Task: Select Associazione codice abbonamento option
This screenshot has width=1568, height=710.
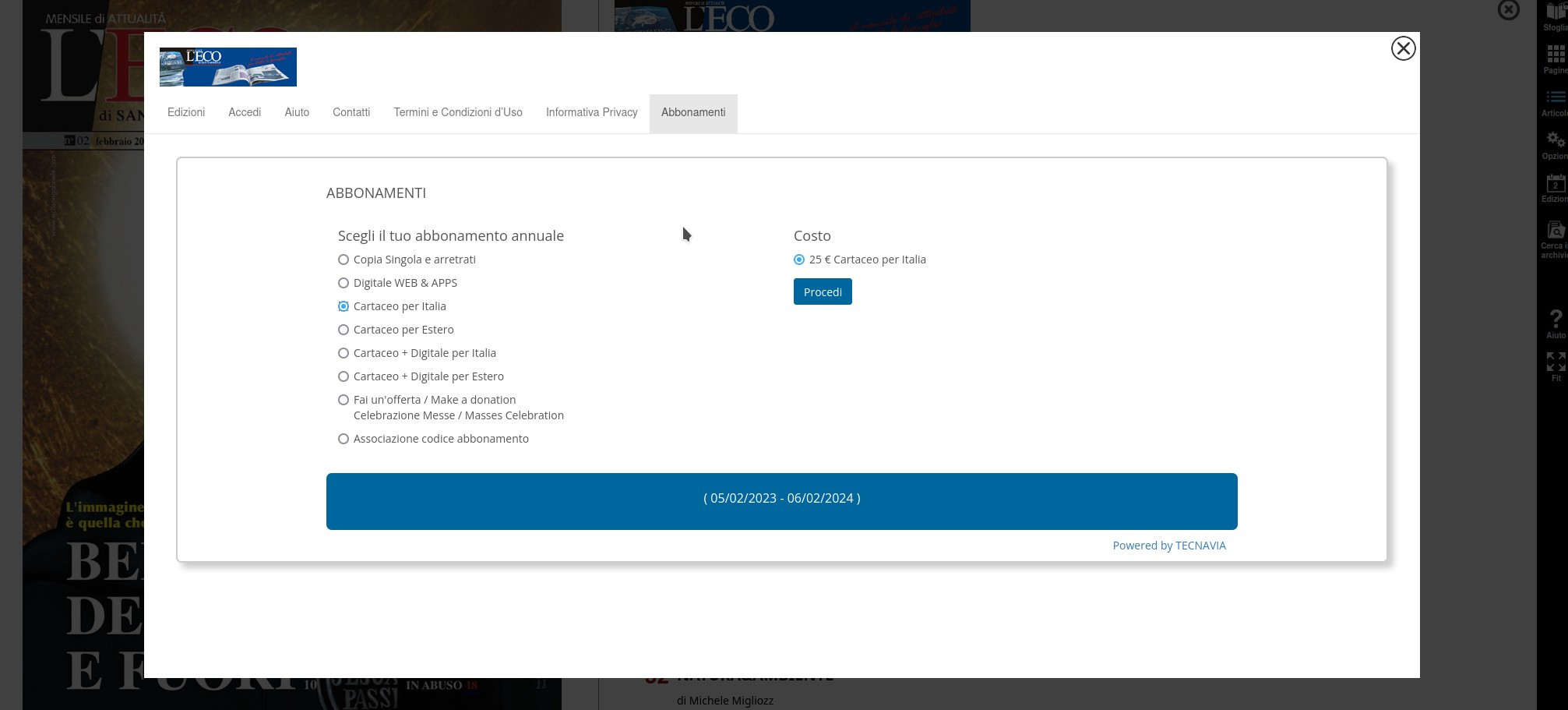Action: pos(344,439)
